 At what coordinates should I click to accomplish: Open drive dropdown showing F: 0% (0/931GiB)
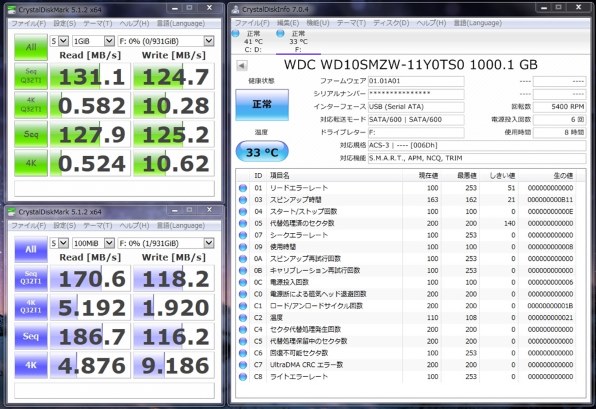click(166, 41)
